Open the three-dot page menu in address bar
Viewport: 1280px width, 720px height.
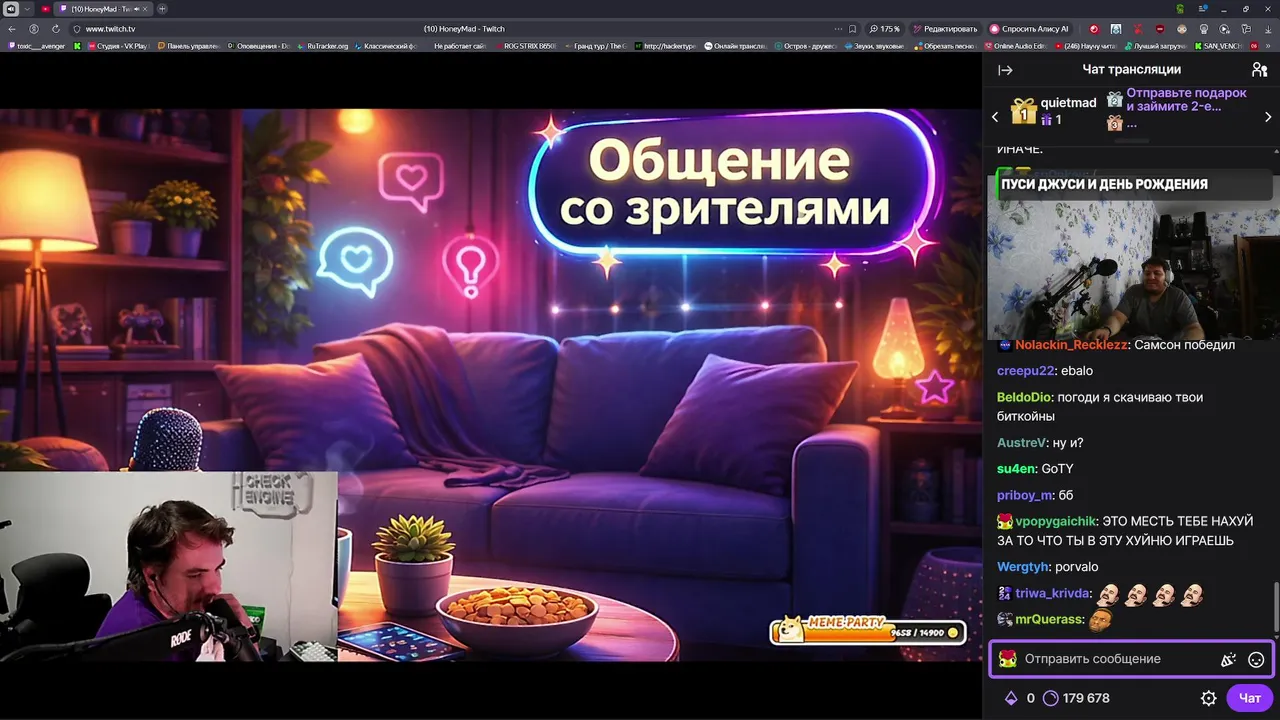(838, 29)
